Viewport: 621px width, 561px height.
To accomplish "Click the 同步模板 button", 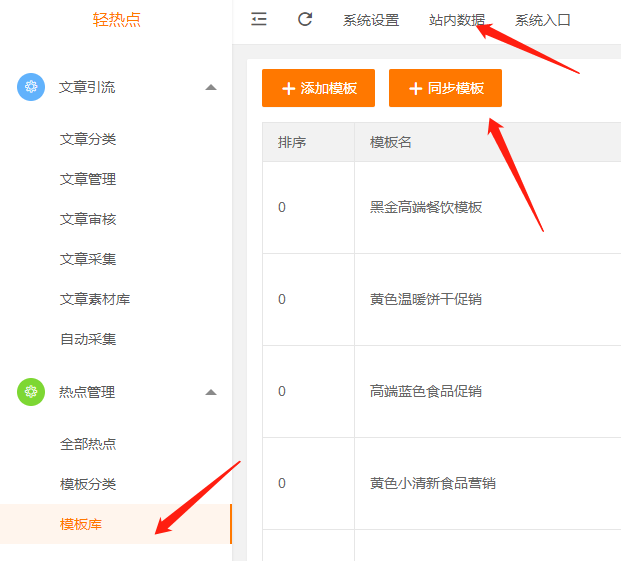I will coord(445,88).
